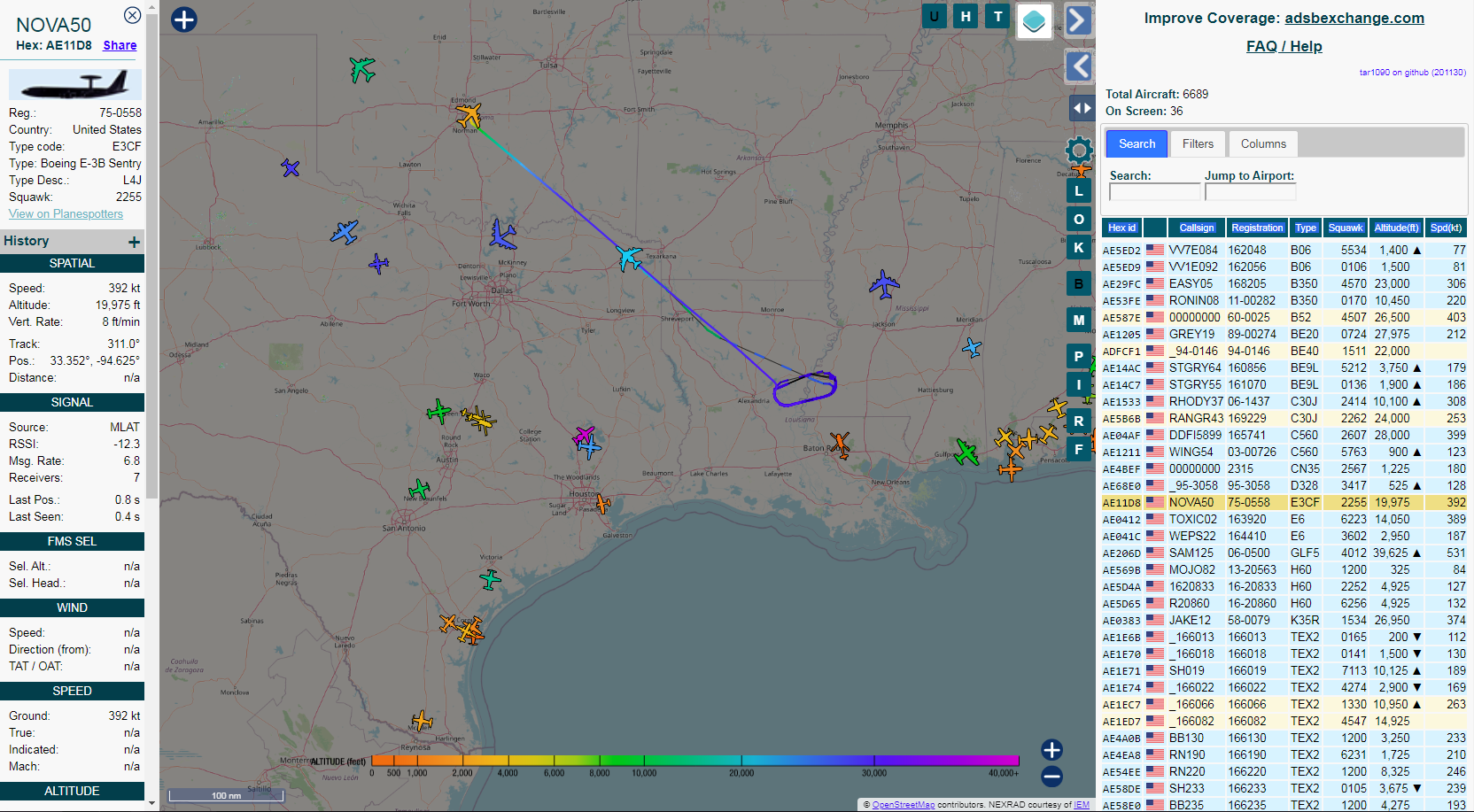Click the left arrow to hide sidebar
Screen dimensions: 1474x812
[x=1078, y=66]
